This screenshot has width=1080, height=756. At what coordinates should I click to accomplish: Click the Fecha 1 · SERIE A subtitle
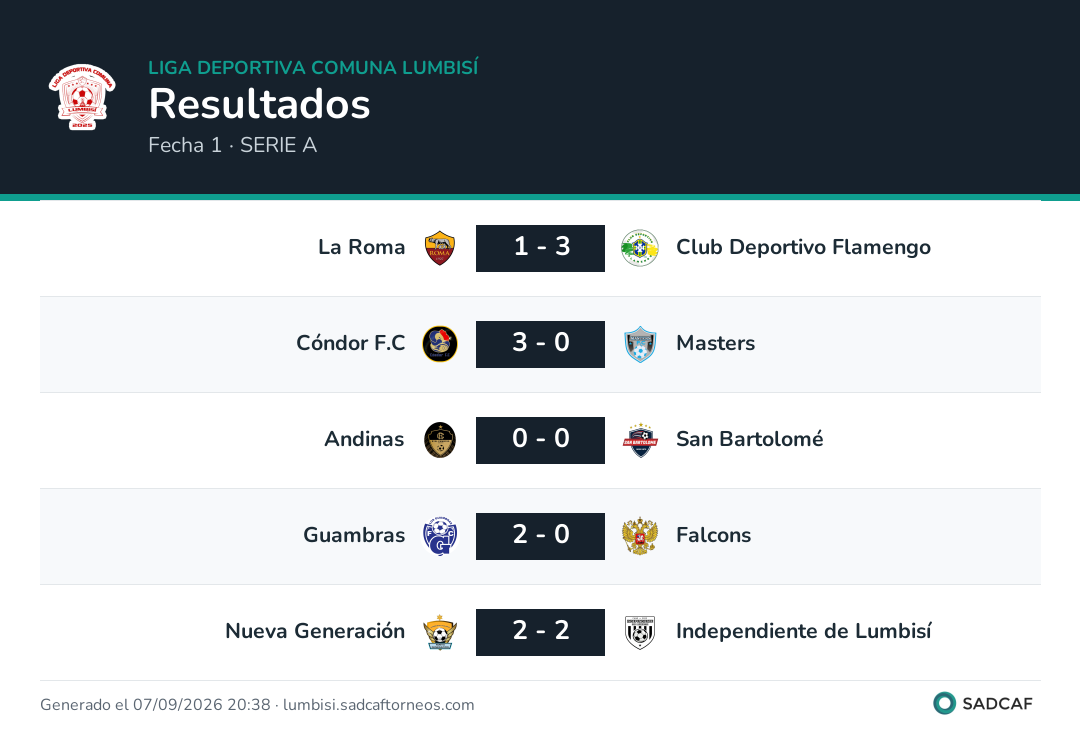click(233, 145)
